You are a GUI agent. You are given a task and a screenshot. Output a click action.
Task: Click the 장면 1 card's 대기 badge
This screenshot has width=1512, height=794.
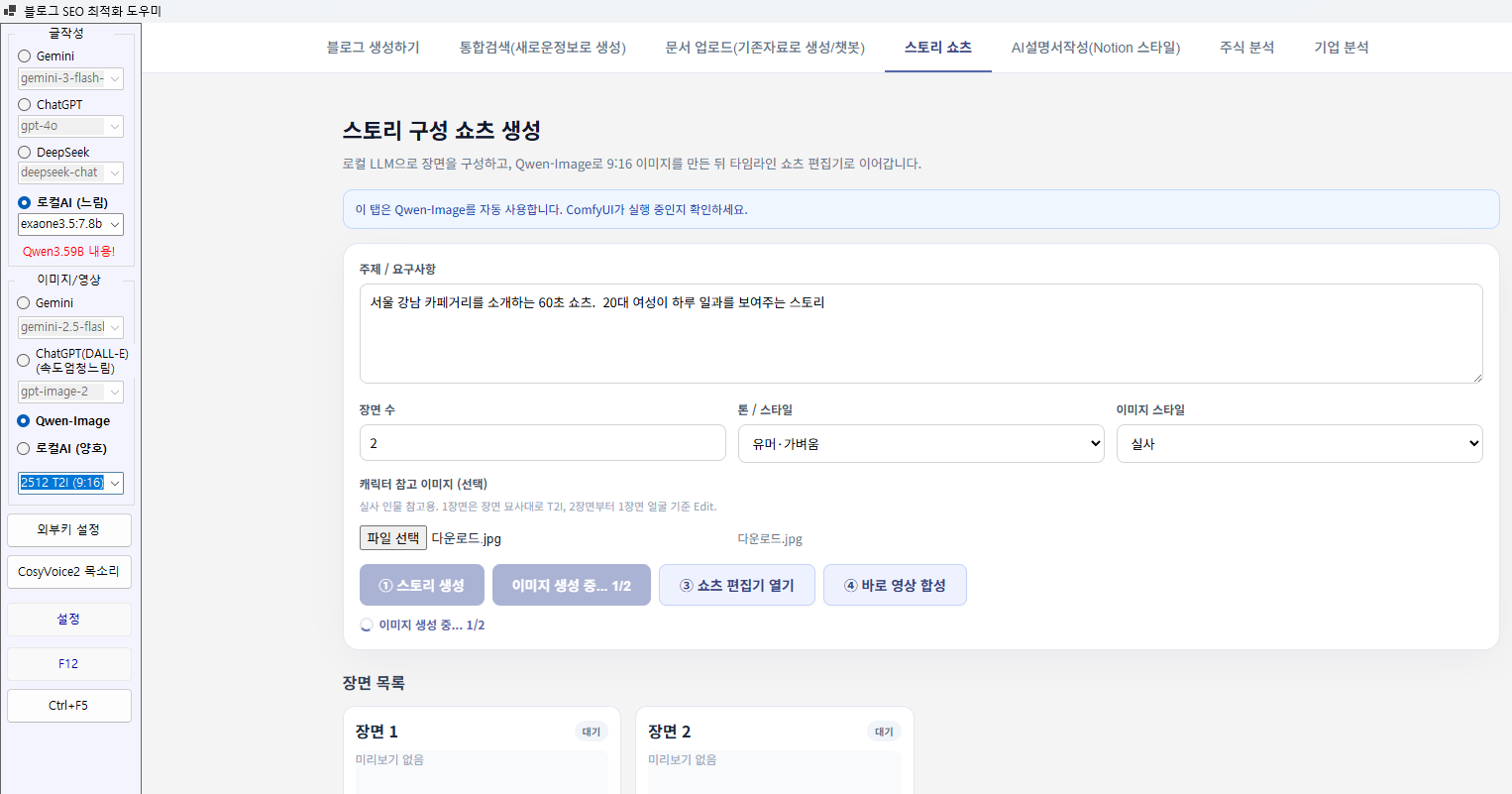pos(592,732)
